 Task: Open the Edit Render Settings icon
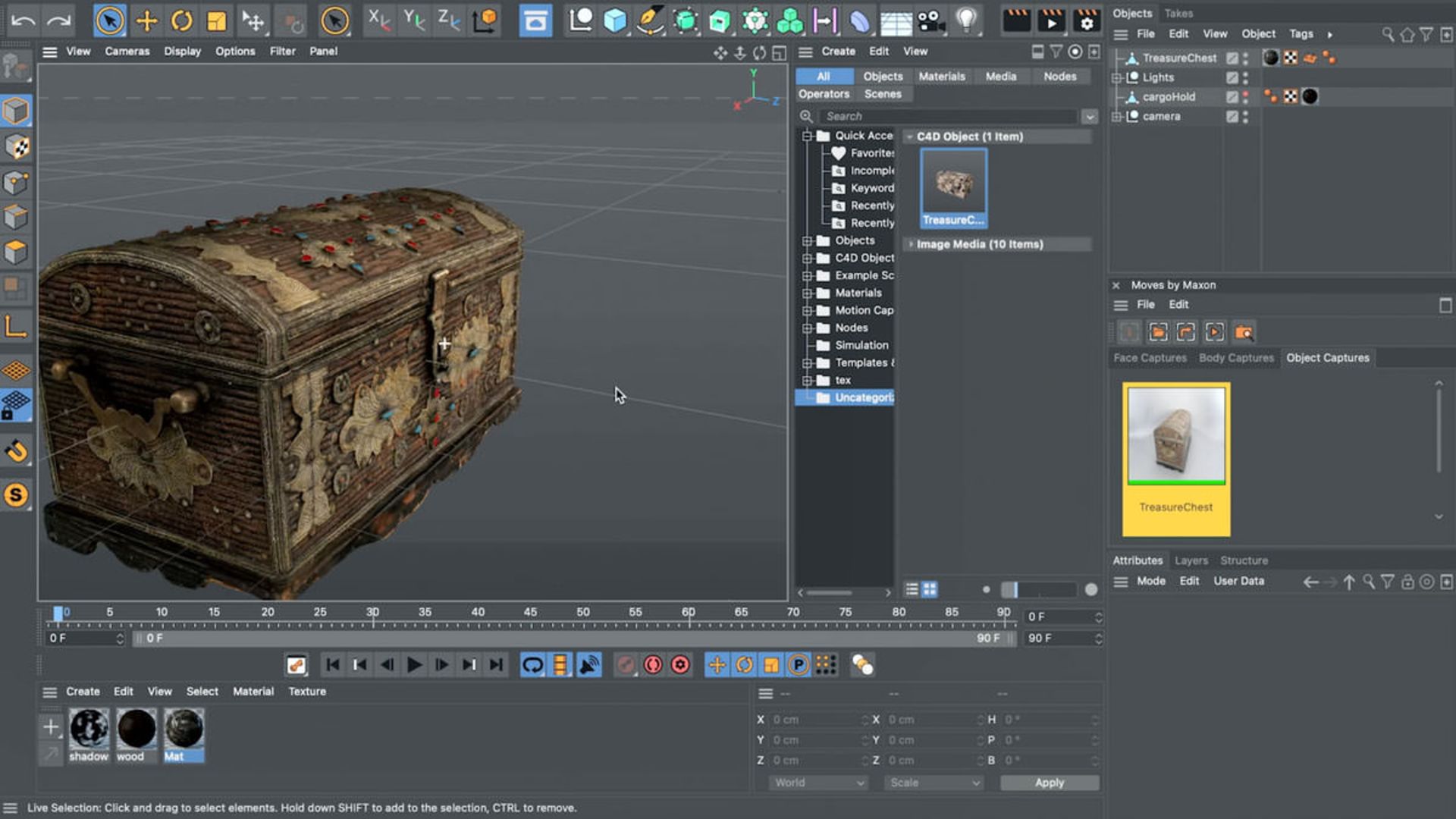click(x=1086, y=20)
